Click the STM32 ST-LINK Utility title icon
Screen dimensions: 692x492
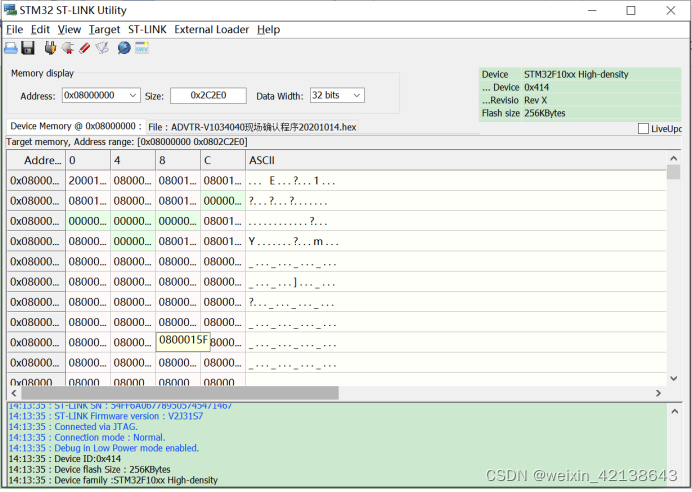(10, 9)
